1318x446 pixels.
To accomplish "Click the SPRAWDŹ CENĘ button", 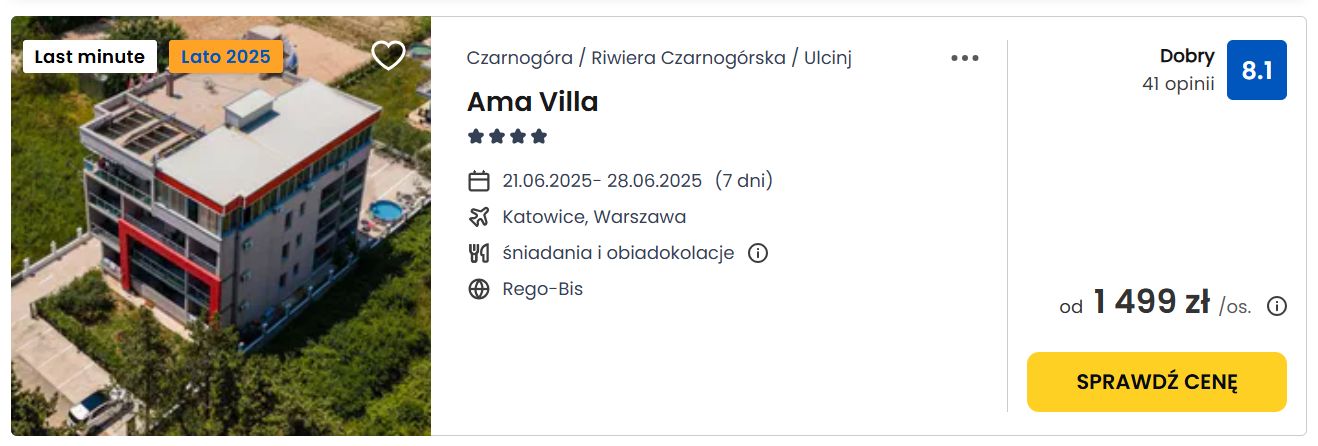I will point(1157,382).
